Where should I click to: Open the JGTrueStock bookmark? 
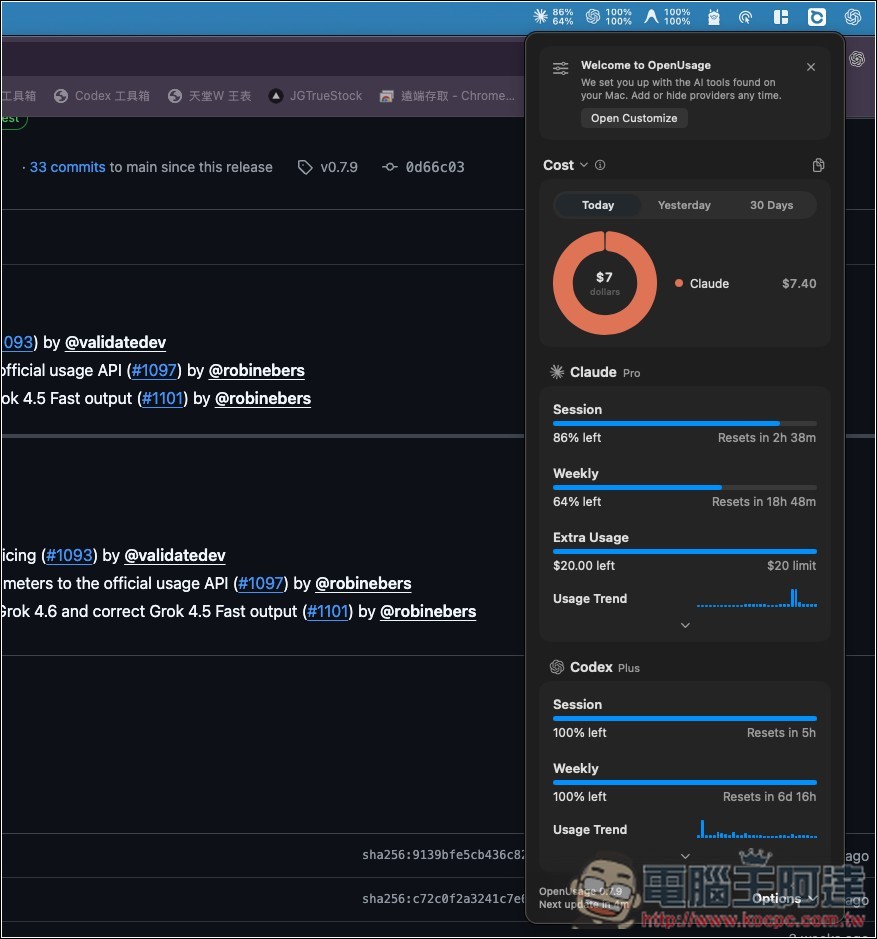click(315, 96)
